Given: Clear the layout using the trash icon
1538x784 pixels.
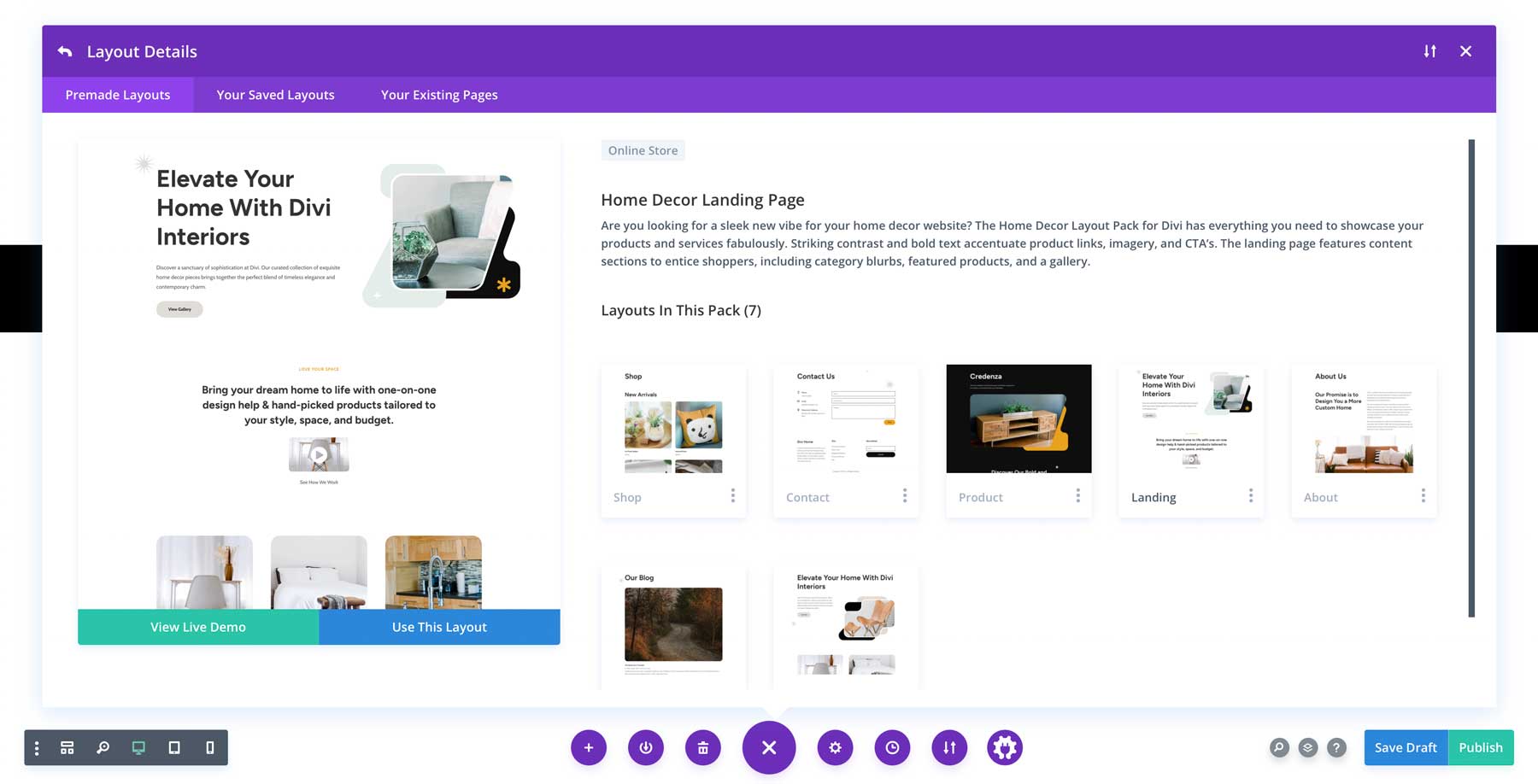Looking at the screenshot, I should [703, 747].
